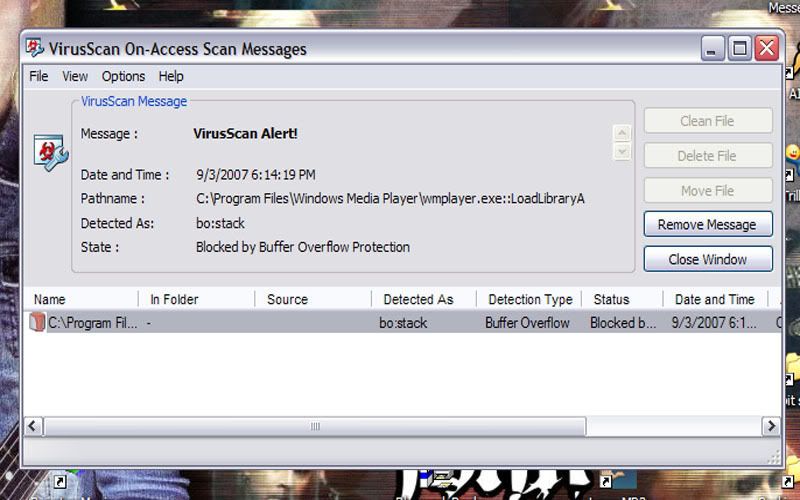The height and width of the screenshot is (500, 800).
Task: Select the C:\Program Fil... name cell
Action: tap(92, 323)
